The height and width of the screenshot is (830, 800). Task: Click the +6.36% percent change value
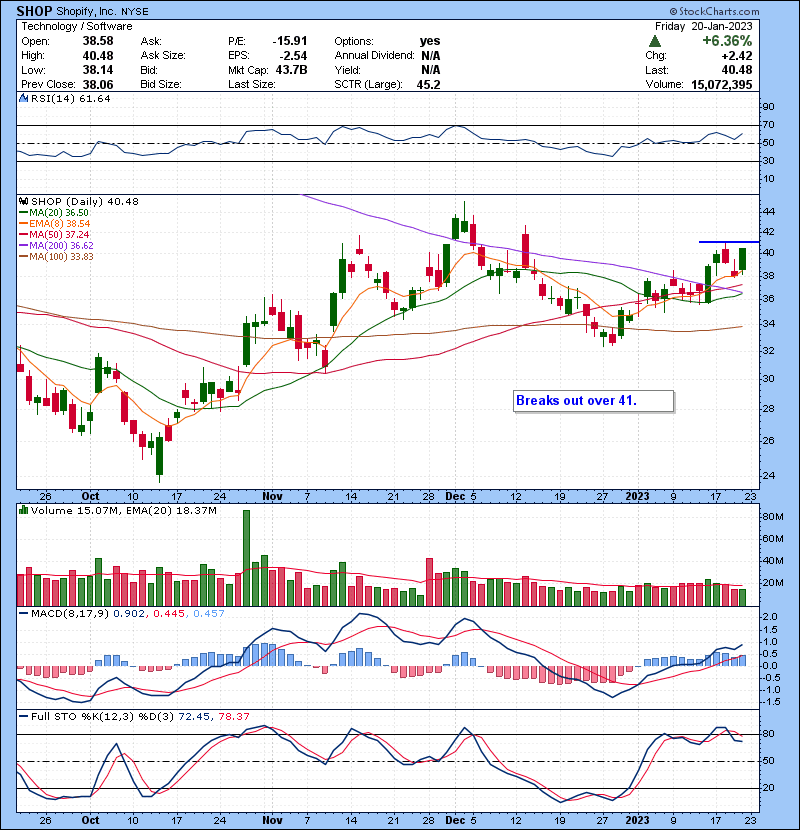point(727,41)
